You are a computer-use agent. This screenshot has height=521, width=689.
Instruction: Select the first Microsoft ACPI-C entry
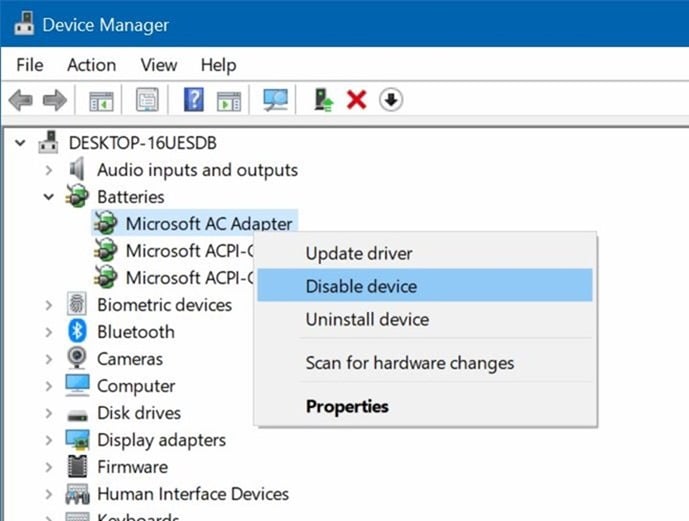coord(190,251)
